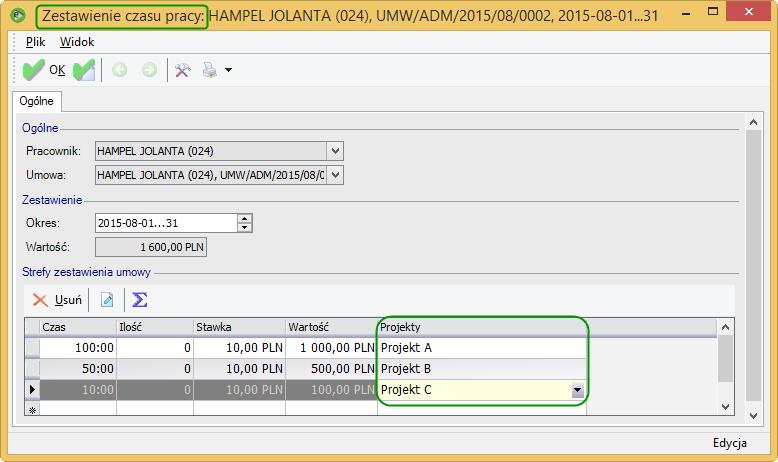Image resolution: width=778 pixels, height=462 pixels.
Task: Click the Wartość column header in table
Action: coord(331,327)
